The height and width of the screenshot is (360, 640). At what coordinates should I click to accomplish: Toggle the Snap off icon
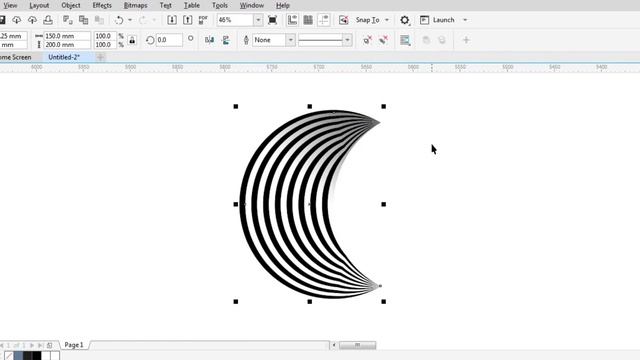click(344, 20)
